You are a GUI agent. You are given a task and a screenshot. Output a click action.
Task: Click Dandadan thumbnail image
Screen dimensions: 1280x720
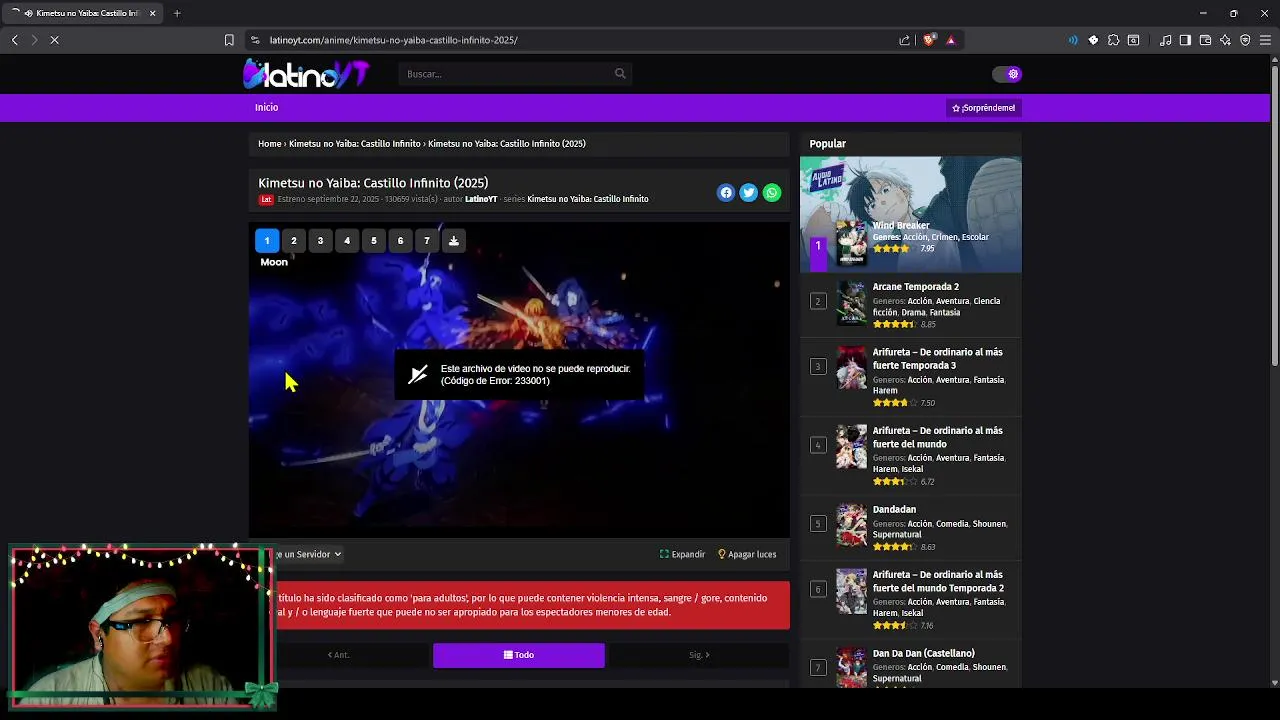(852, 525)
